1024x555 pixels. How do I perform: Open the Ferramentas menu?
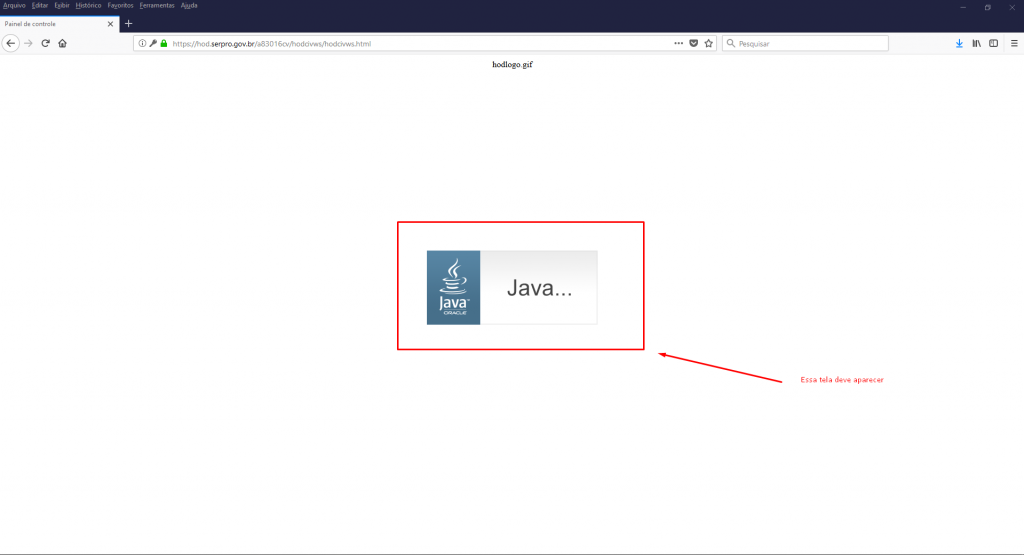point(156,6)
